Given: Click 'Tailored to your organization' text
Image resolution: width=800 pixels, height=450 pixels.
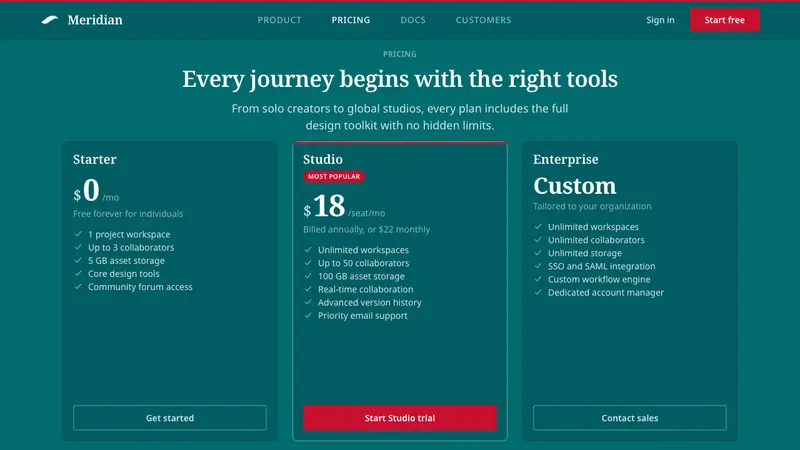Looking at the screenshot, I should pyautogui.click(x=592, y=206).
